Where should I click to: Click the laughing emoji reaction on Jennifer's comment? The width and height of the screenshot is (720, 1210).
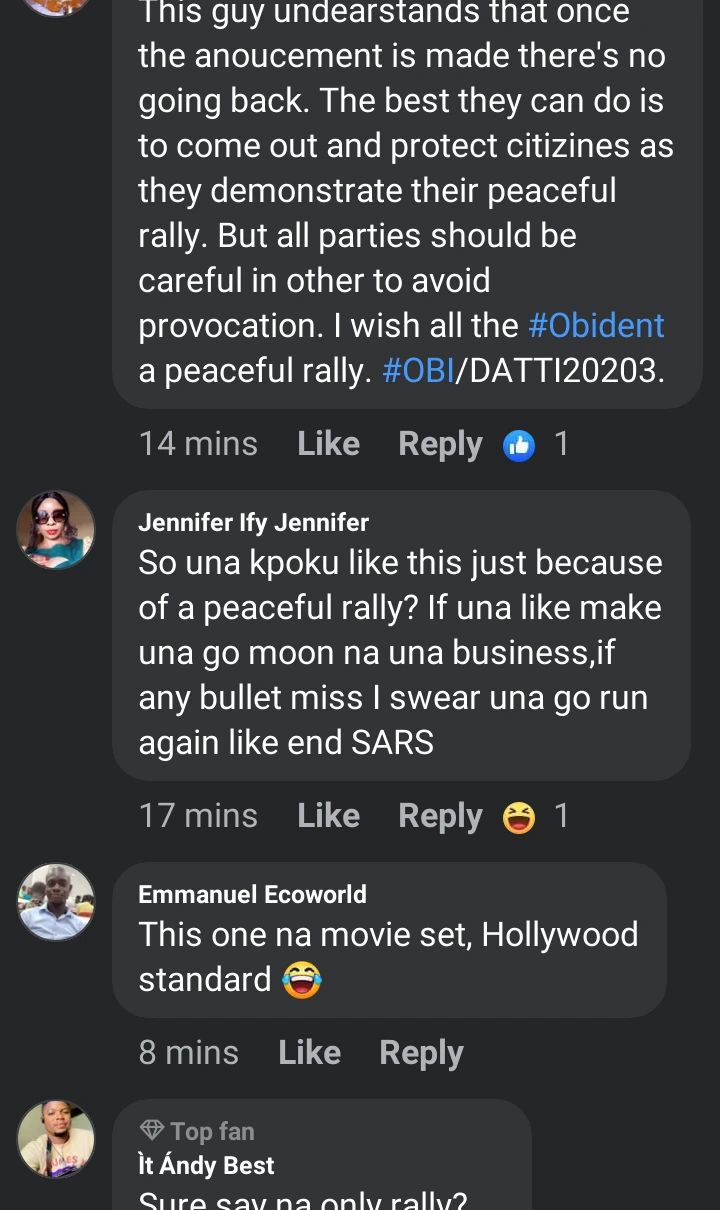click(519, 817)
